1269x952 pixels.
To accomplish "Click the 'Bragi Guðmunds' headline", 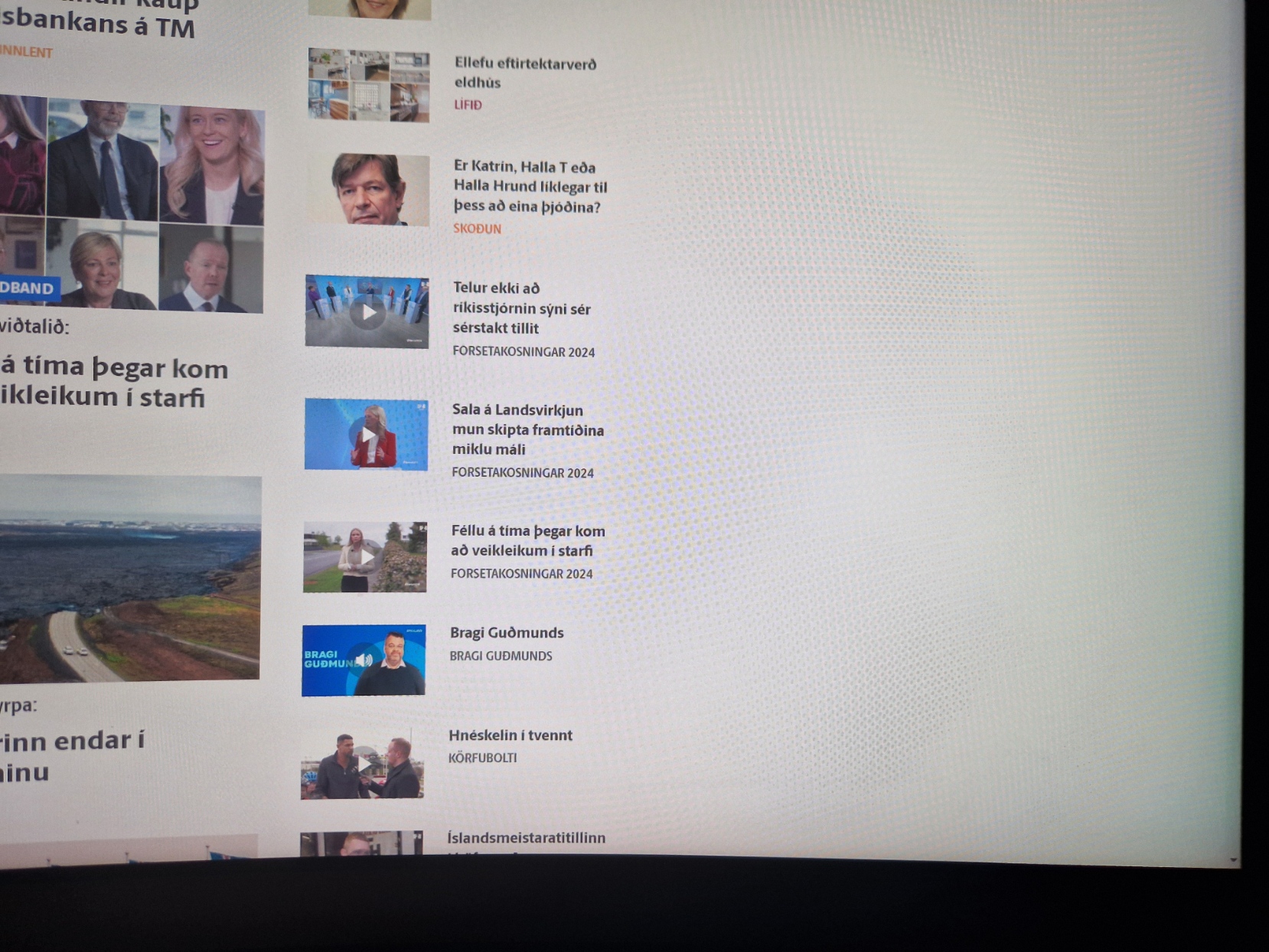I will click(x=507, y=633).
